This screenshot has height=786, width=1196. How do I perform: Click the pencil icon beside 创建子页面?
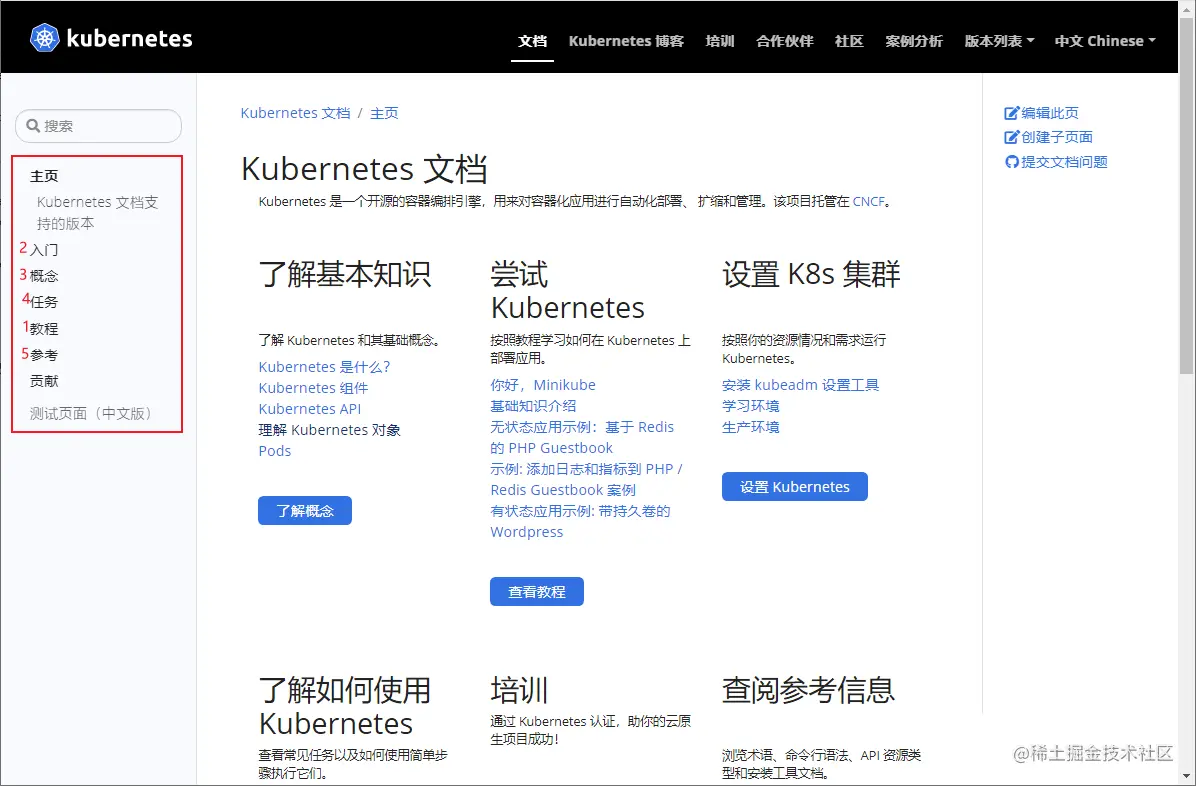[1011, 137]
